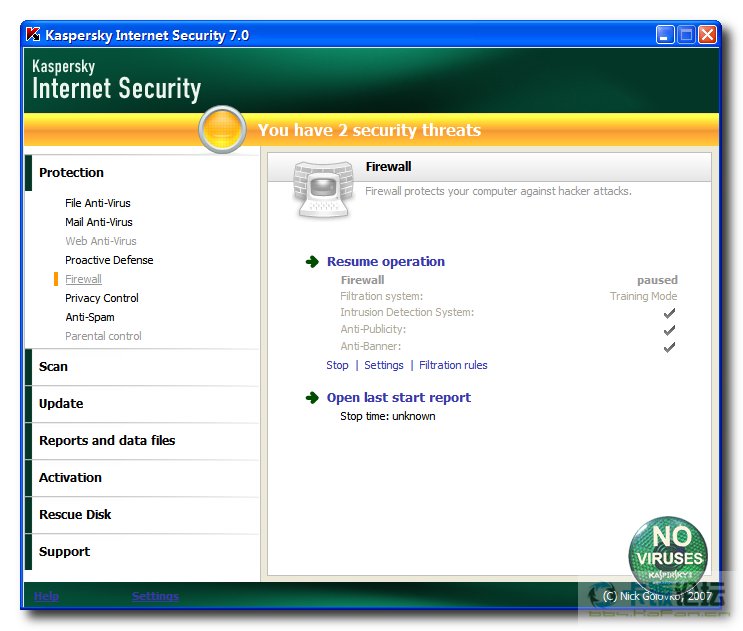
Task: Click 'Stop time: unknown' text
Action: [x=388, y=416]
